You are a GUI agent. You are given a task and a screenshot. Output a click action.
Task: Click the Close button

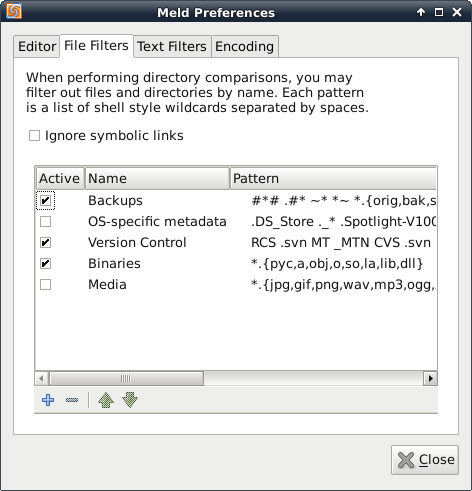(425, 460)
